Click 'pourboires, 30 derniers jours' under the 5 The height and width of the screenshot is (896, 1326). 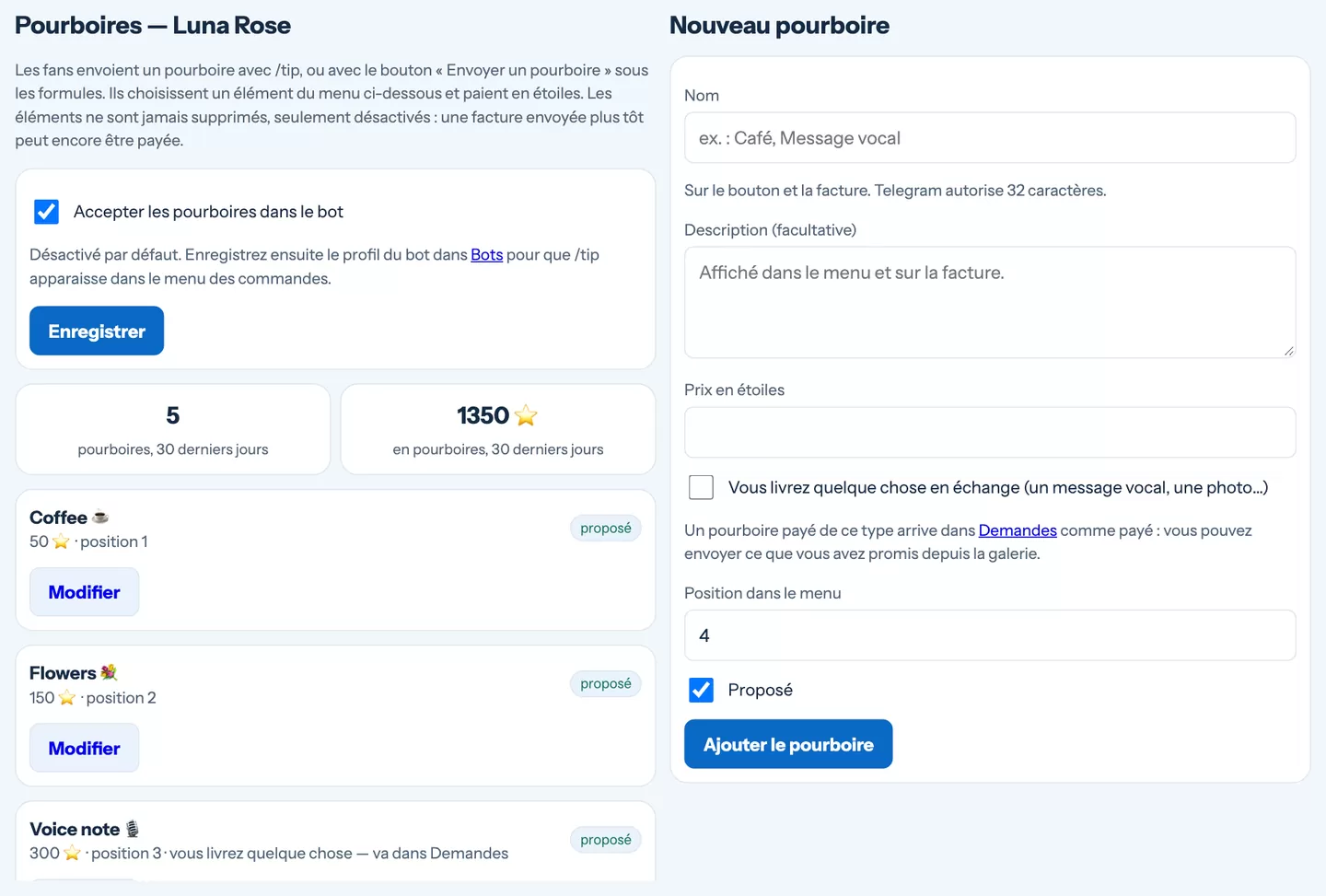pos(173,449)
